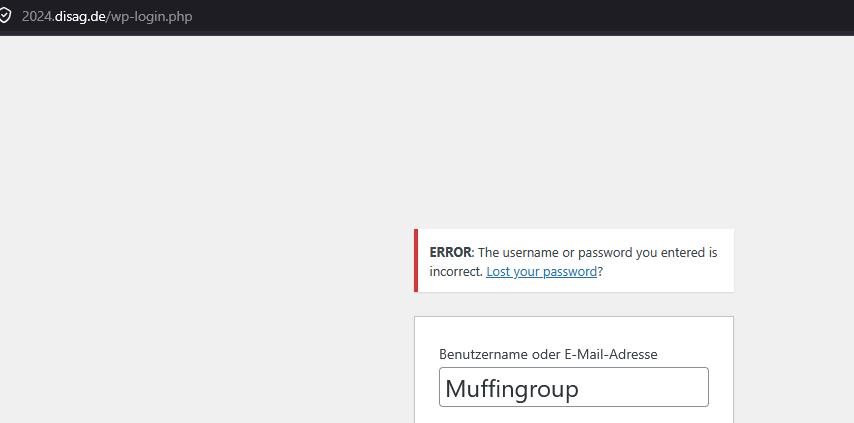Click the blank gray area above the error notice
Image resolution: width=854 pixels, height=423 pixels.
pos(573,150)
